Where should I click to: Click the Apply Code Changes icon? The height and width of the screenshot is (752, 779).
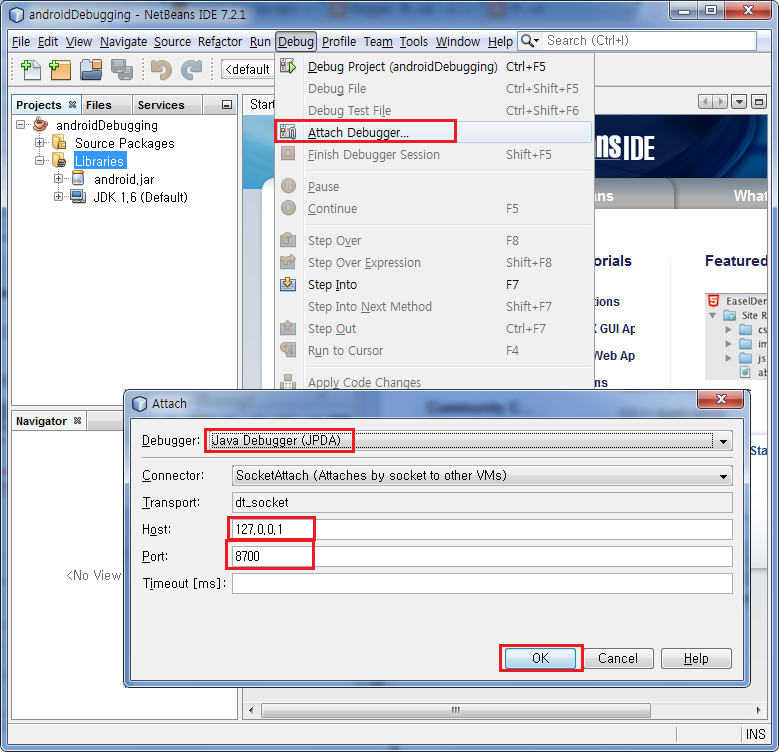coord(288,381)
